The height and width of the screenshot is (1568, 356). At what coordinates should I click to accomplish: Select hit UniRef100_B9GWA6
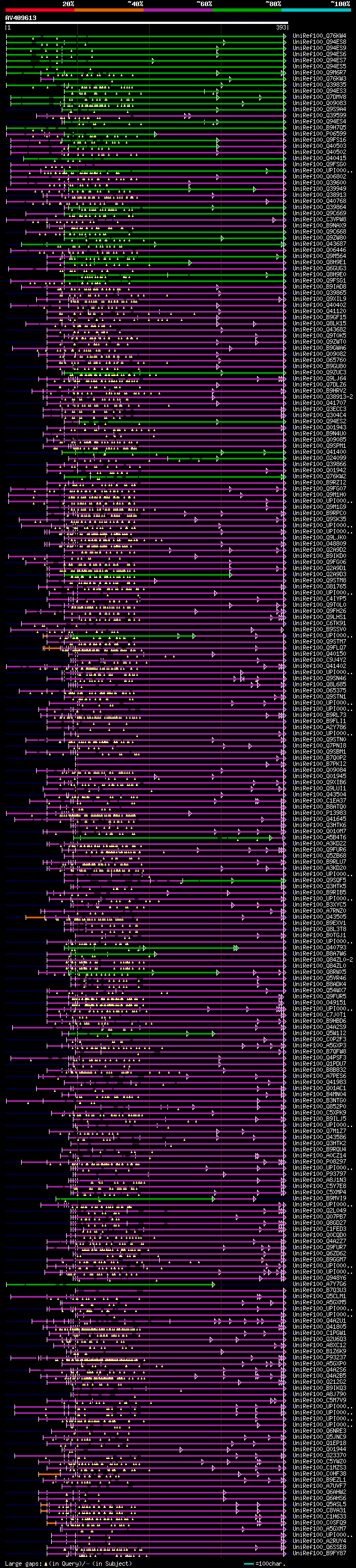point(319,348)
